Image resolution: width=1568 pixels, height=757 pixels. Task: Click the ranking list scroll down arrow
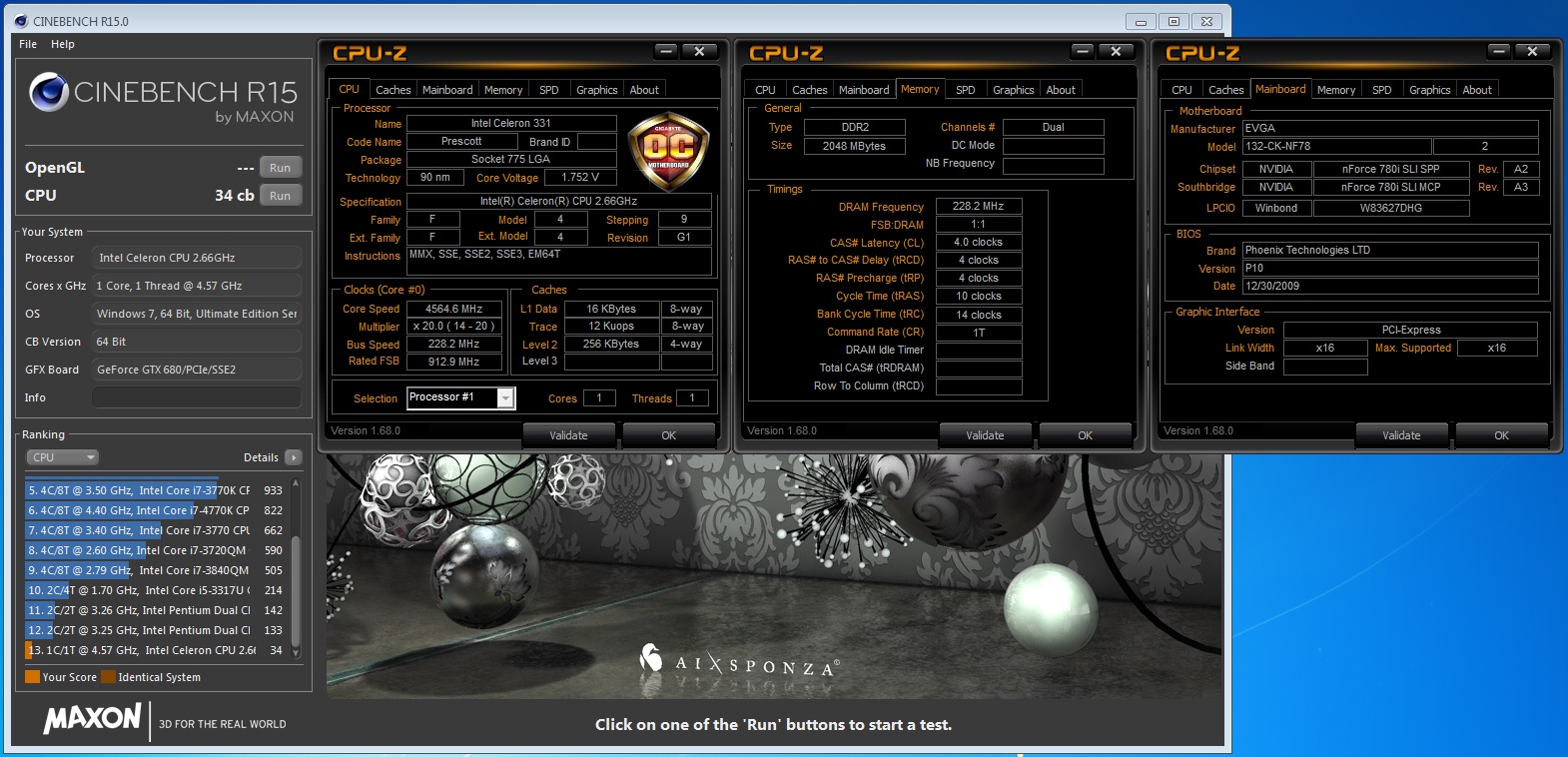click(x=297, y=653)
